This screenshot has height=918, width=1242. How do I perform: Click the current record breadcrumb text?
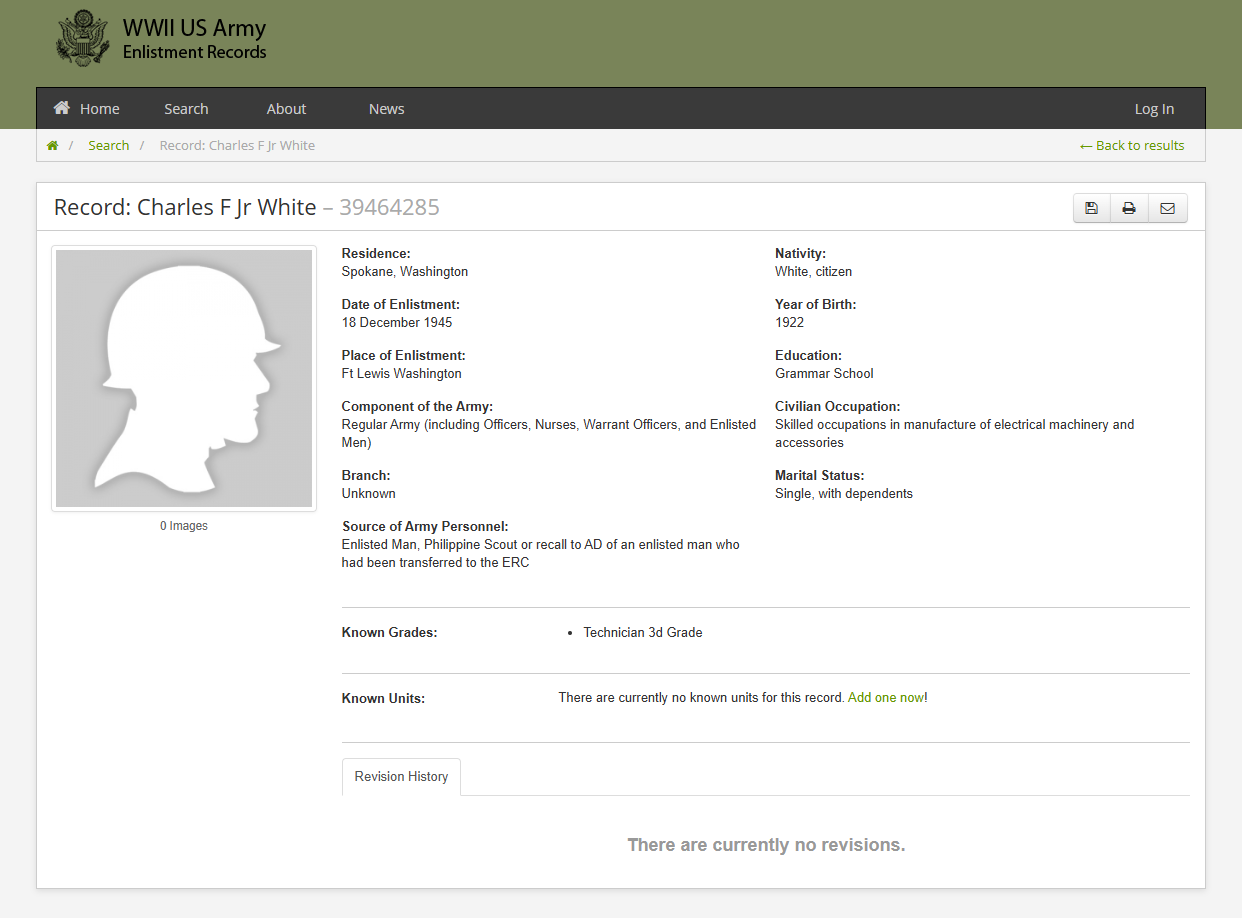coord(237,146)
